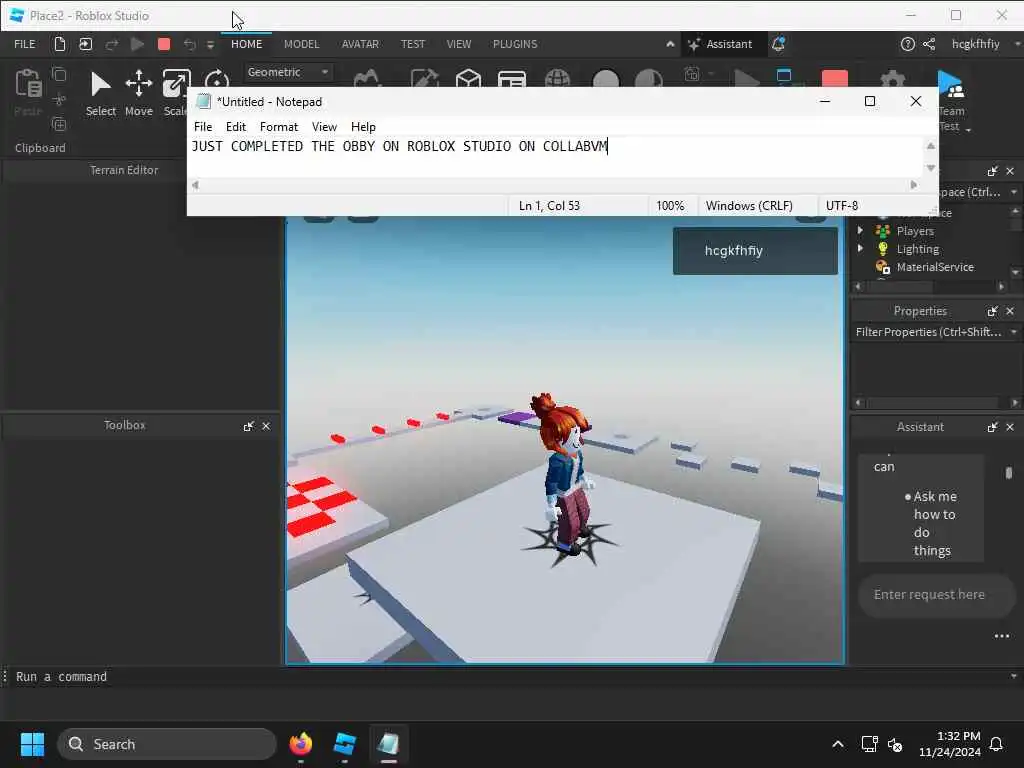This screenshot has width=1024, height=768.
Task: Open the PLUGINS ribbon tab
Action: point(515,44)
